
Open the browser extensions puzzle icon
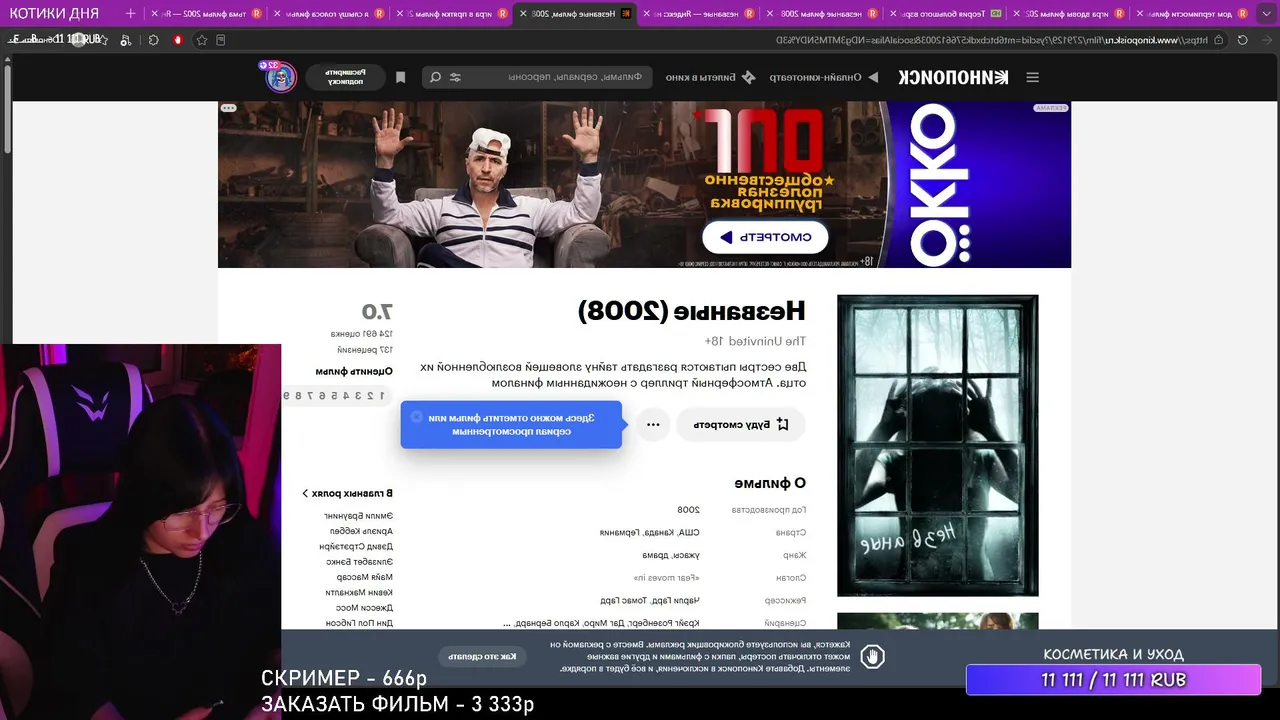click(x=153, y=40)
